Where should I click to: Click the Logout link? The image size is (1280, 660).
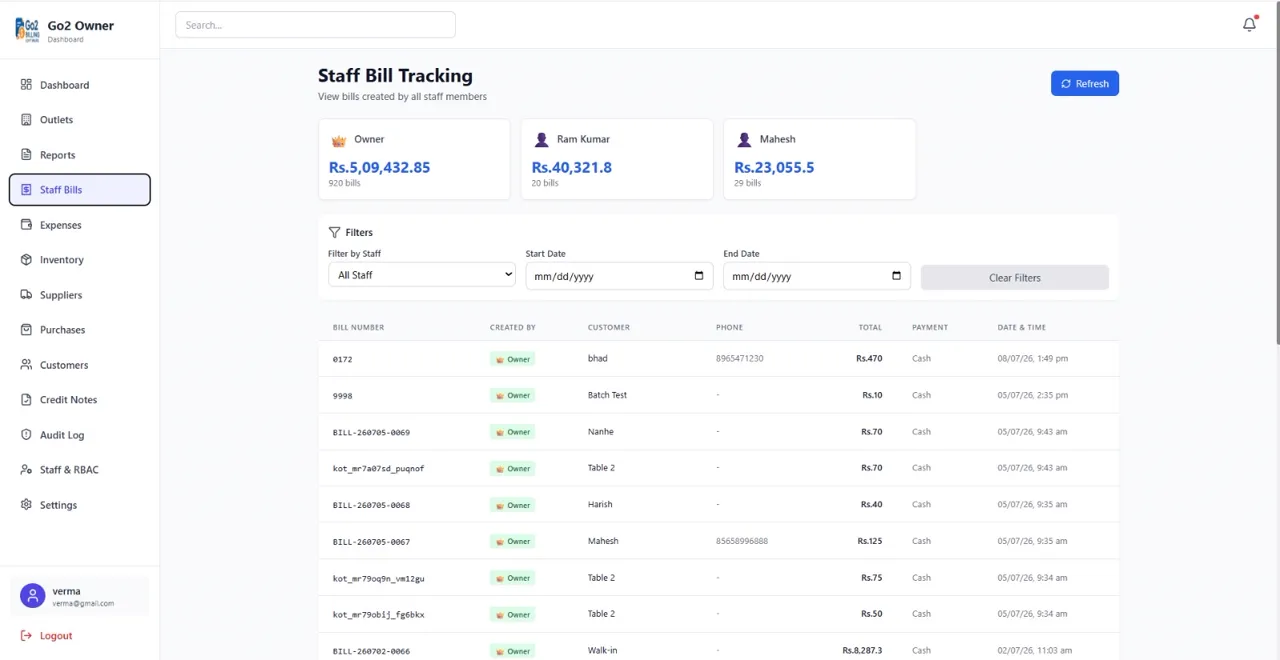(47, 636)
